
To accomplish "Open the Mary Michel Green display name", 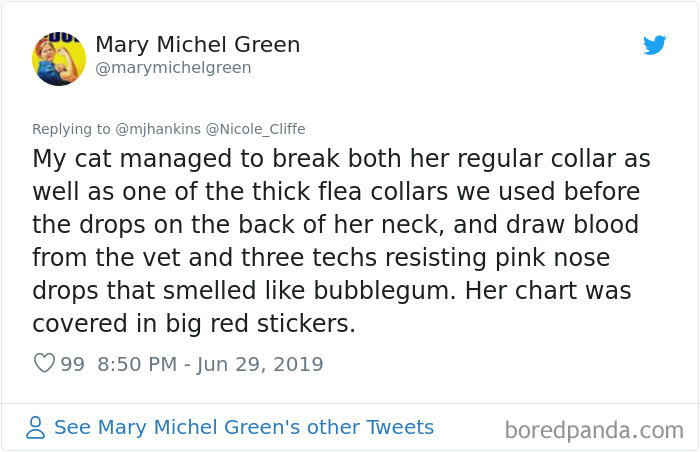I will pos(197,45).
